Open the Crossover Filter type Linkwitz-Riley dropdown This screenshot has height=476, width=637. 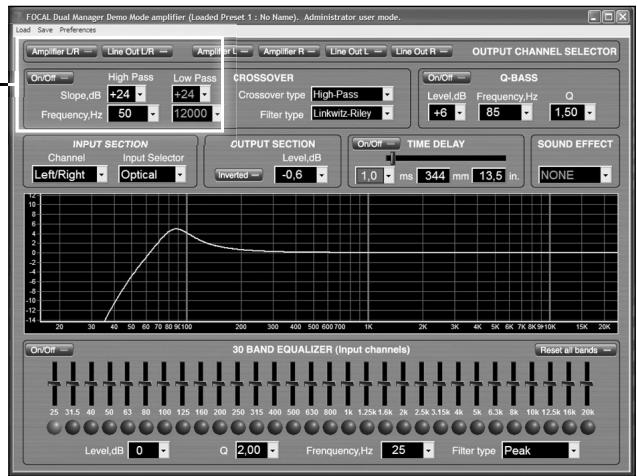tap(388, 113)
